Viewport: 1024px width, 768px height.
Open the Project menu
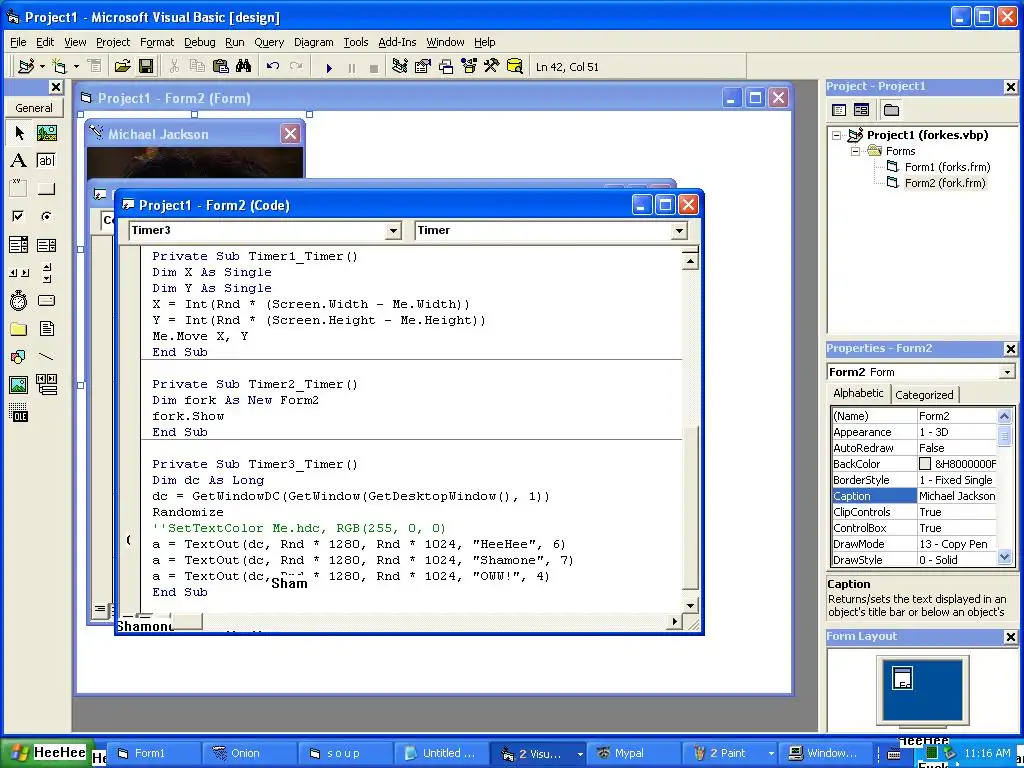pyautogui.click(x=113, y=42)
